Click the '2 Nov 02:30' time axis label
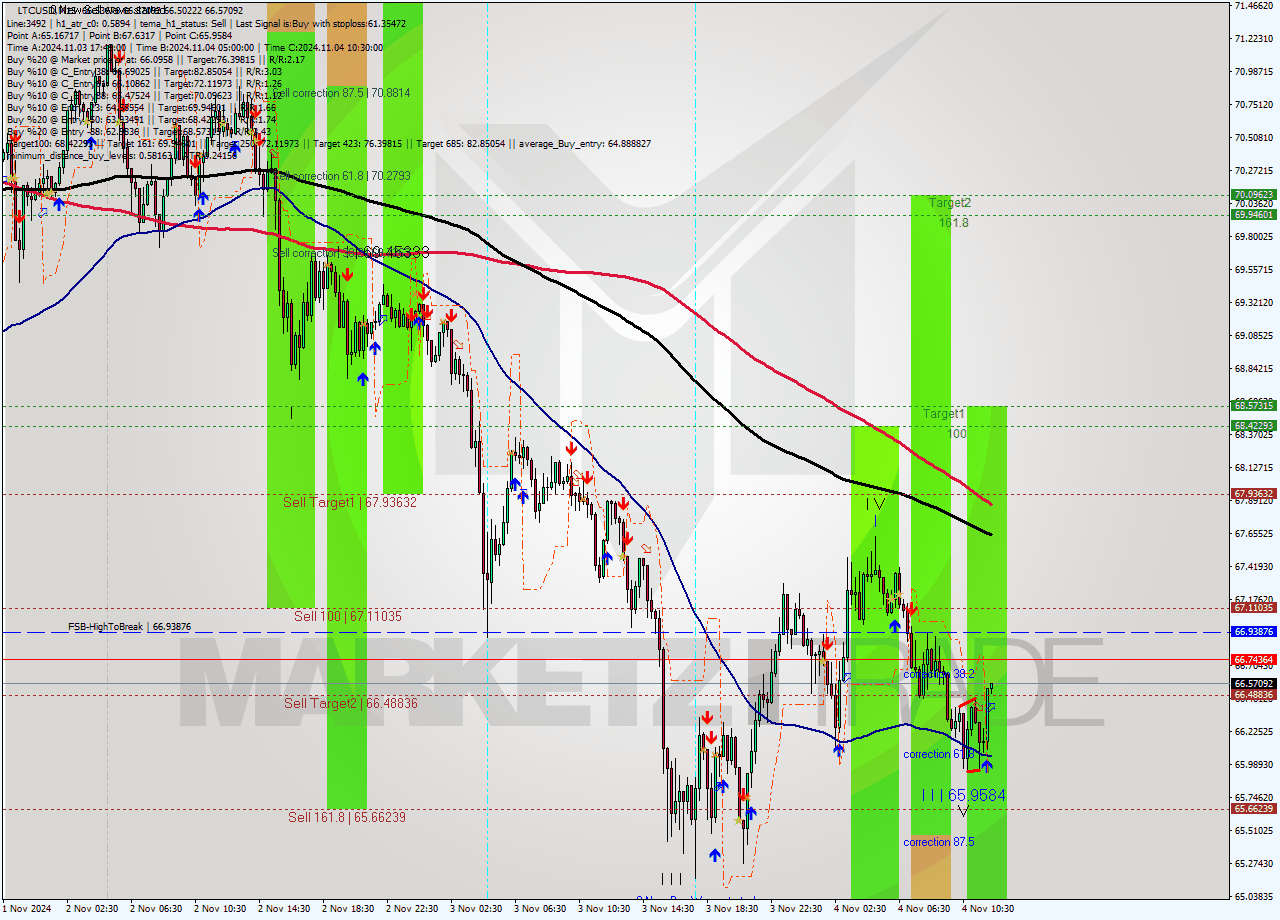 pos(92,909)
